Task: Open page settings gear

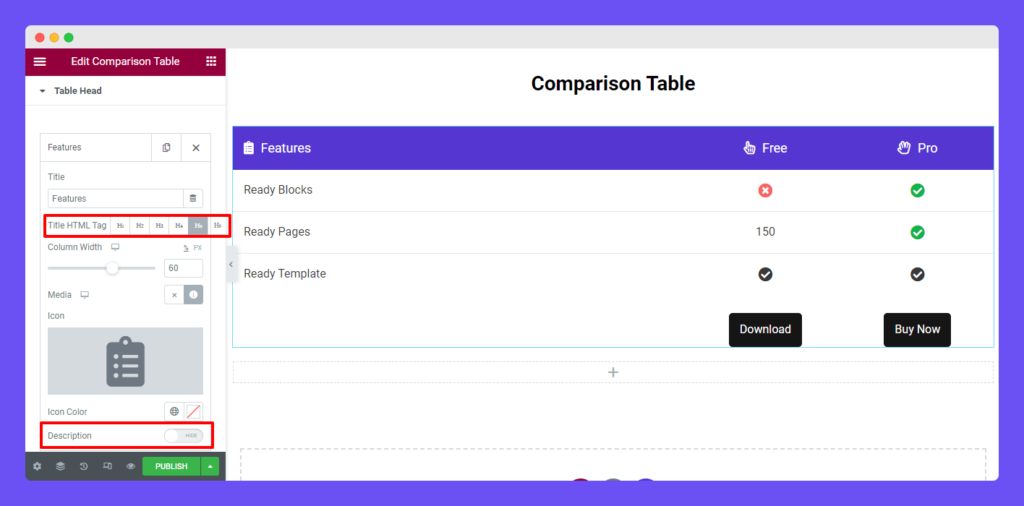Action: click(37, 467)
